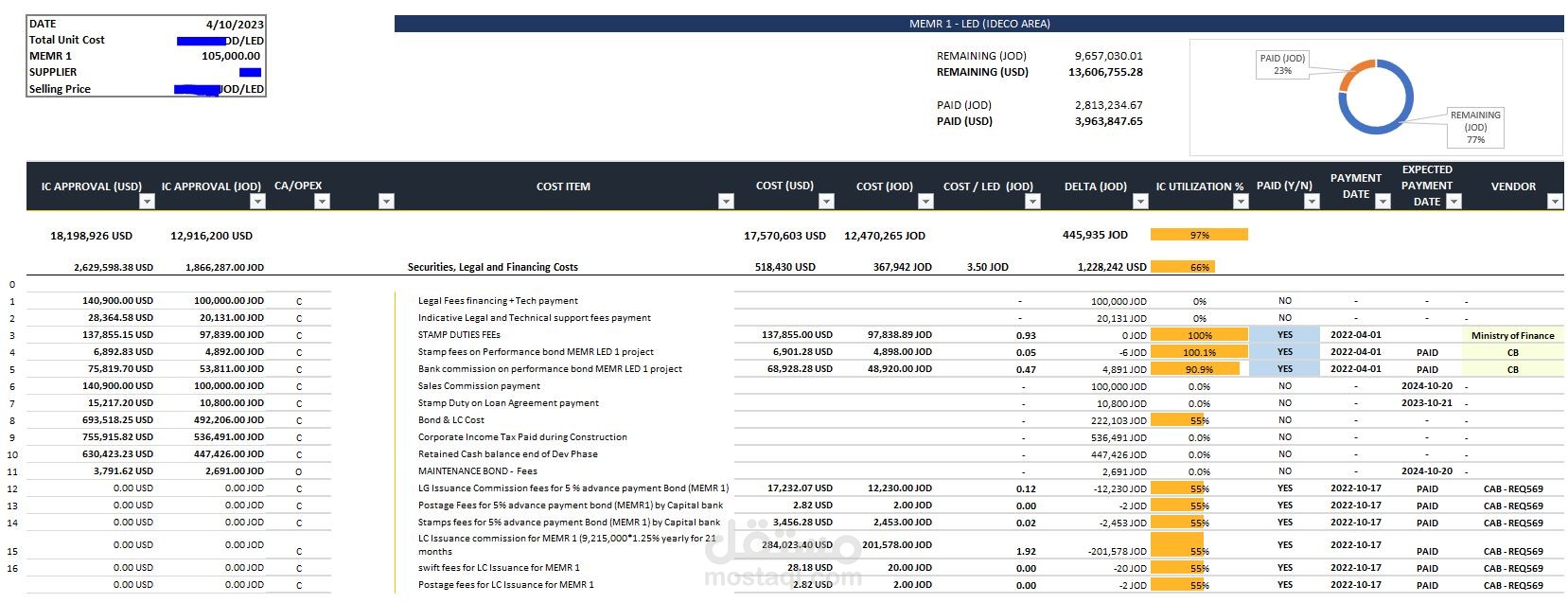Viewport: 1568px width, 603px height.
Task: Select the REMAINING (JOD) 77% chart label
Action: pyautogui.click(x=1475, y=127)
